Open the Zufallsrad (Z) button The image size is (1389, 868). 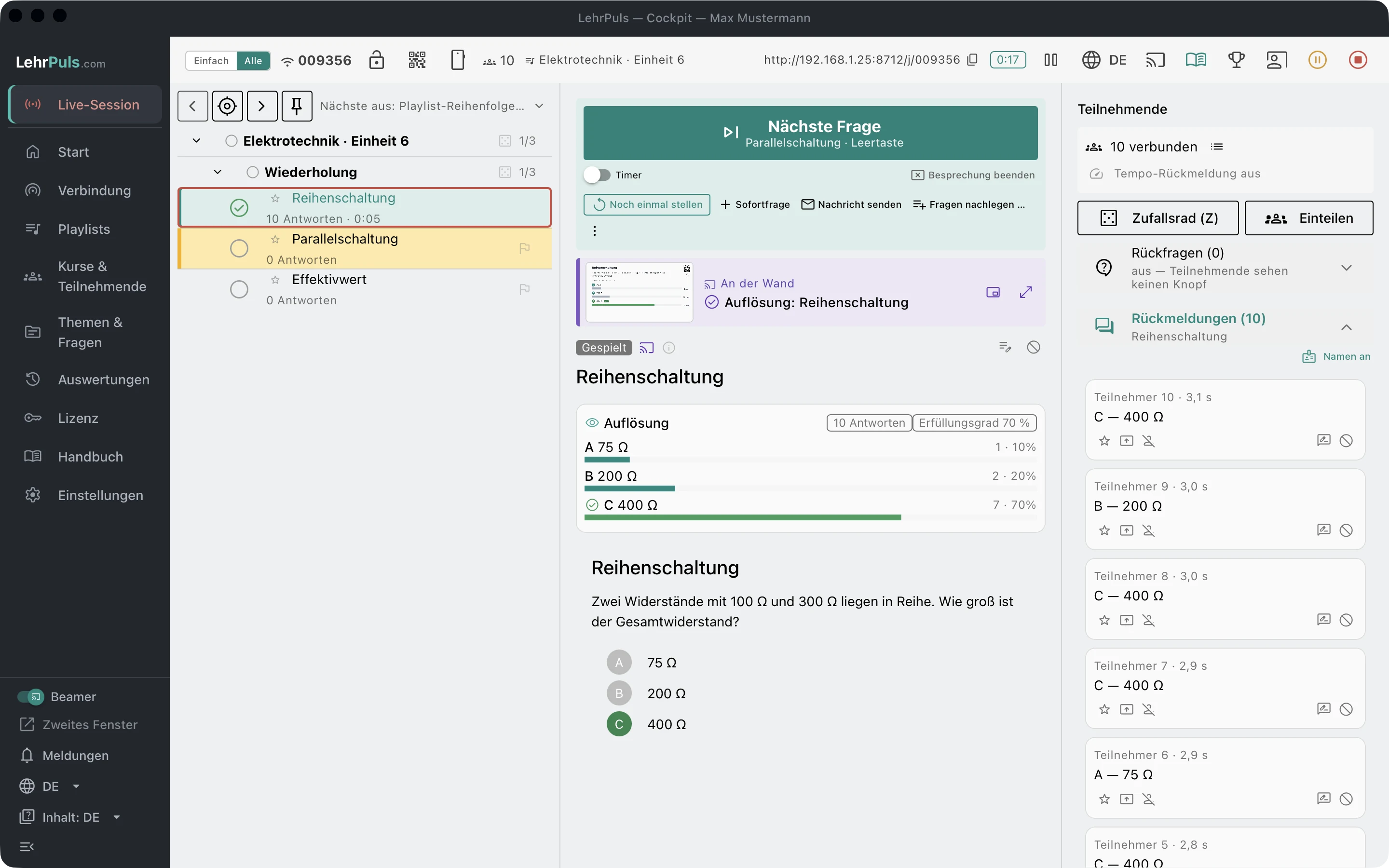click(x=1157, y=218)
